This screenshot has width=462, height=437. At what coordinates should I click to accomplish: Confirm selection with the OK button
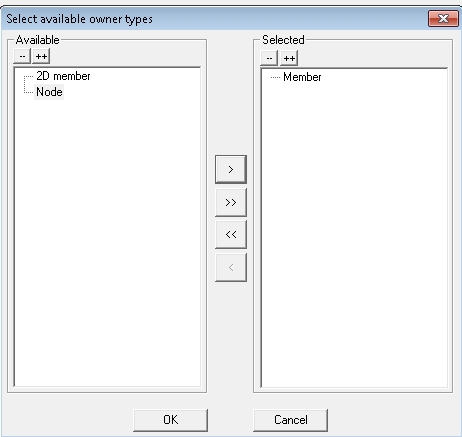pyautogui.click(x=170, y=420)
